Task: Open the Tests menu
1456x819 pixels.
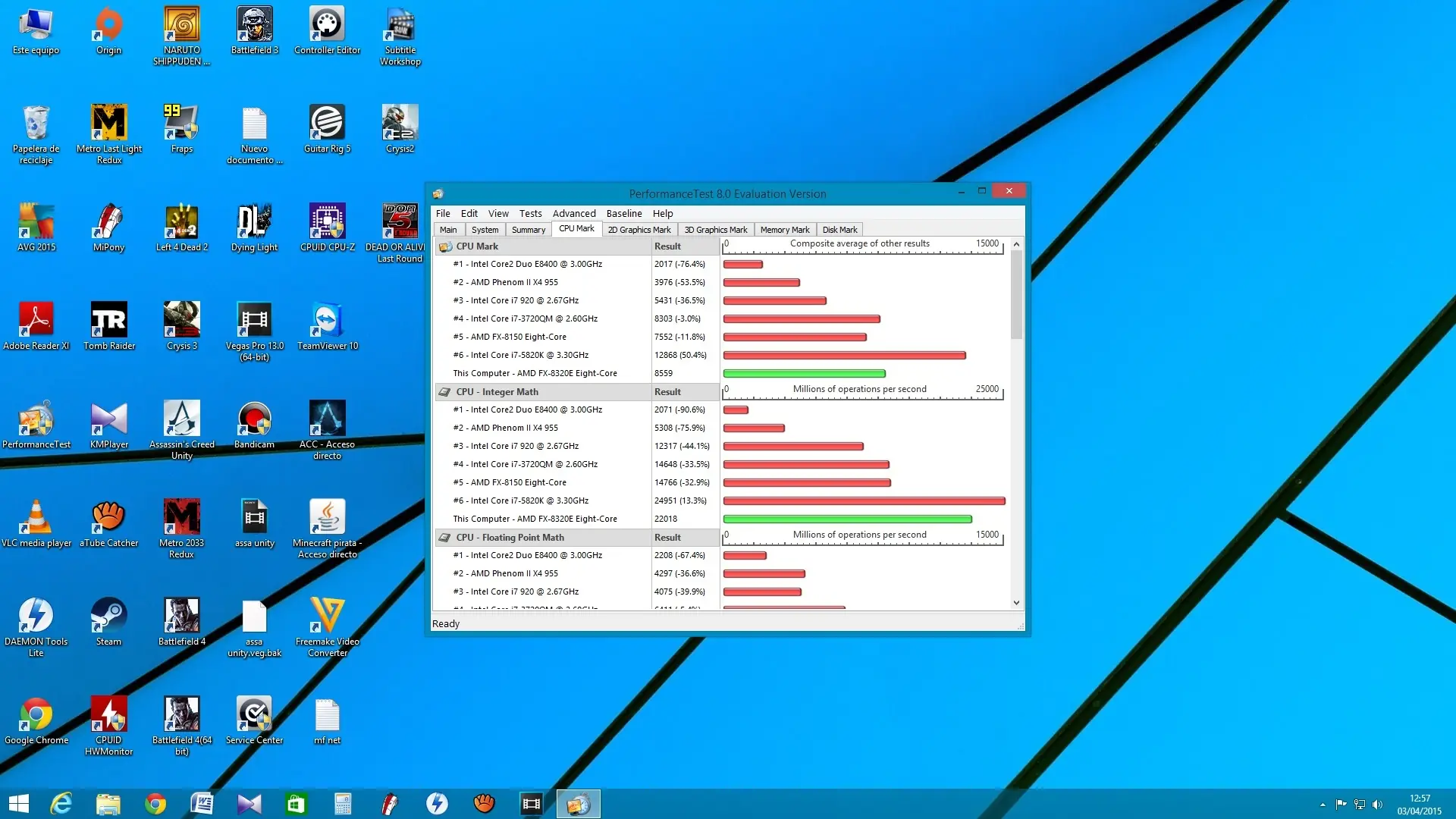Action: tap(530, 213)
